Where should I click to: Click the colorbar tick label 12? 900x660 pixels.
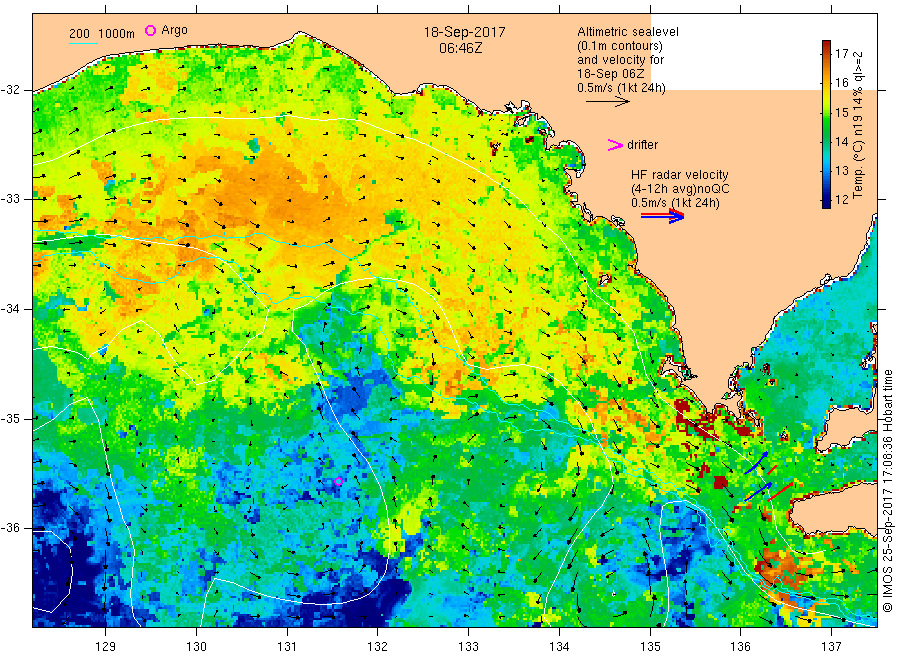[841, 200]
